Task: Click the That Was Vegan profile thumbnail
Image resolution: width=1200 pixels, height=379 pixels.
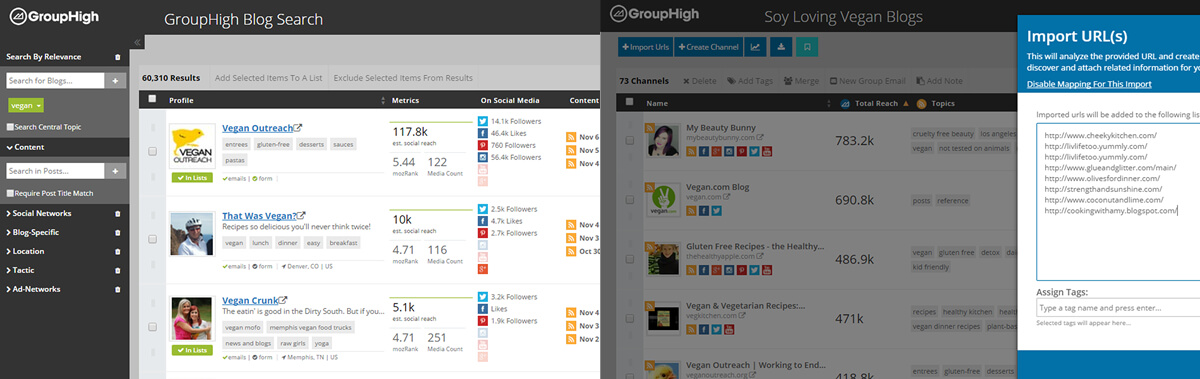Action: 190,235
